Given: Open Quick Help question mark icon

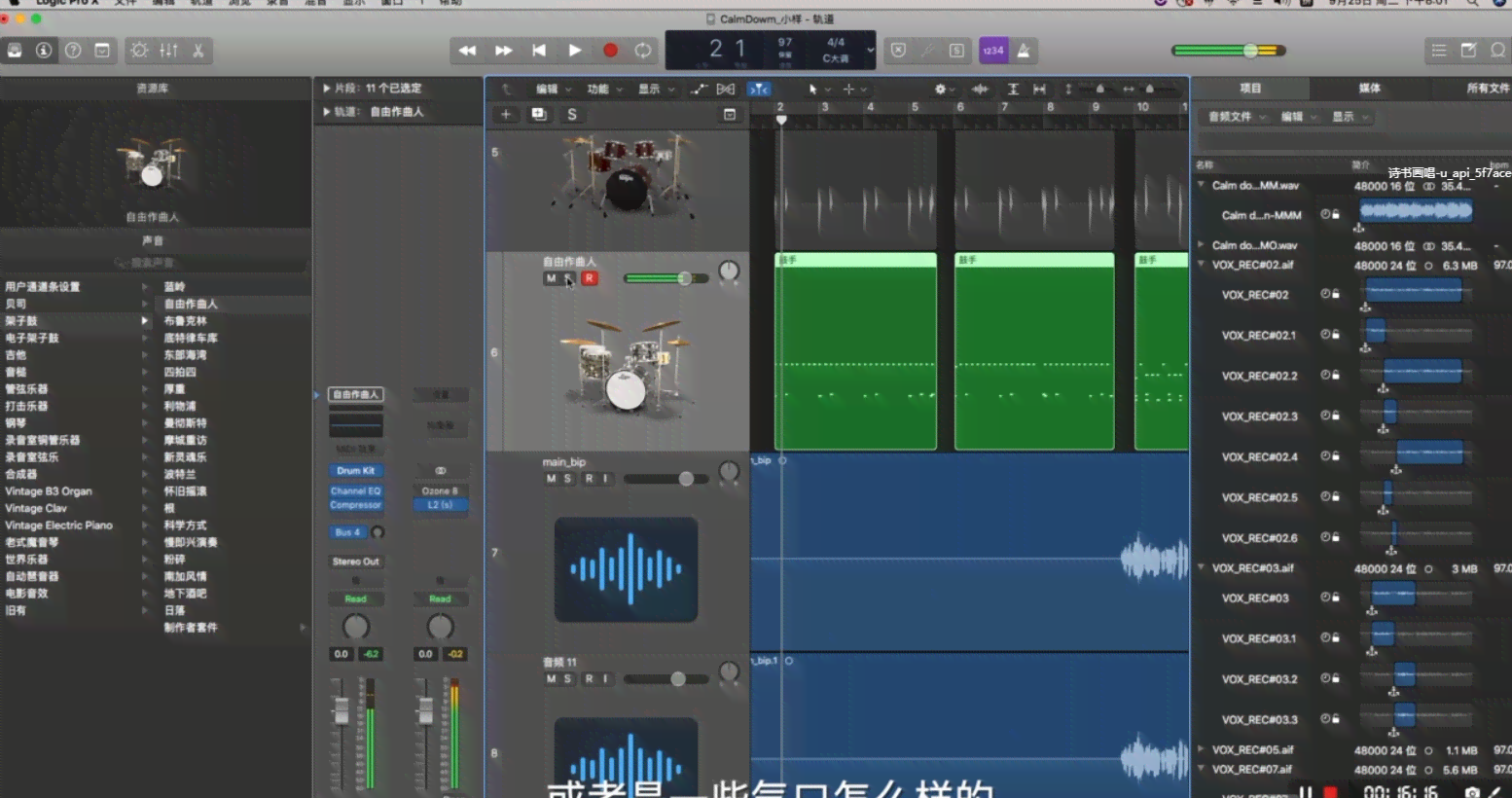Looking at the screenshot, I should coord(73,51).
